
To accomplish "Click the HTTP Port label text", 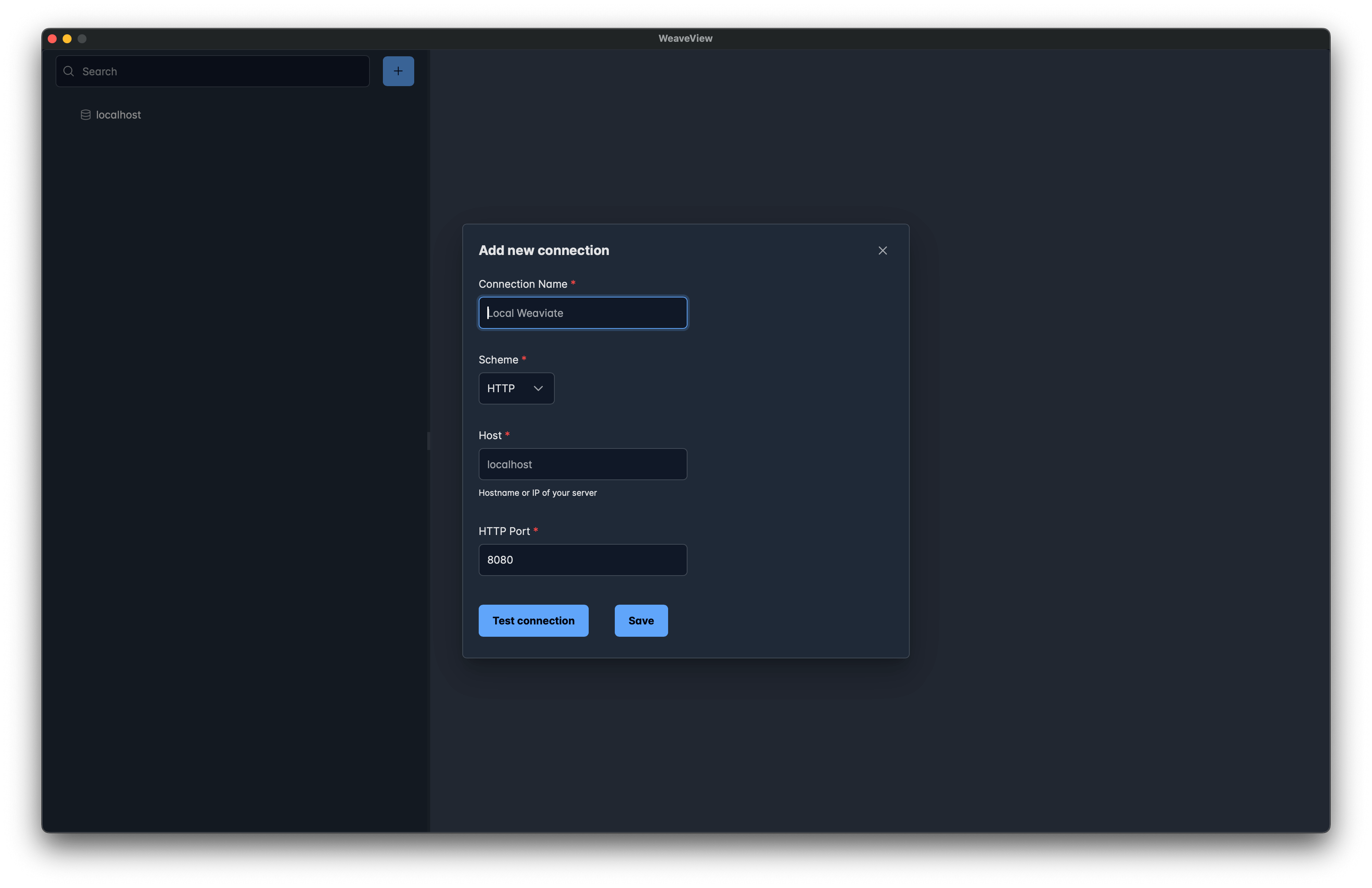I will (x=503, y=531).
